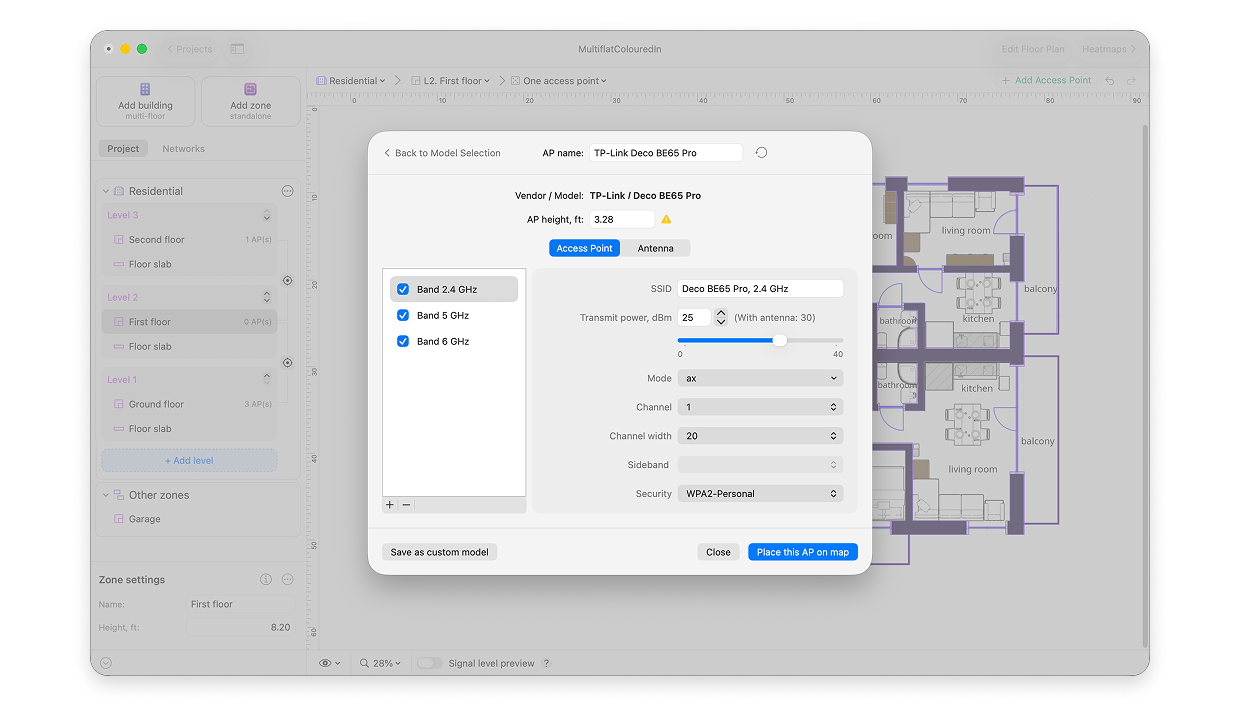Open the Channel width dropdown

[x=760, y=436]
